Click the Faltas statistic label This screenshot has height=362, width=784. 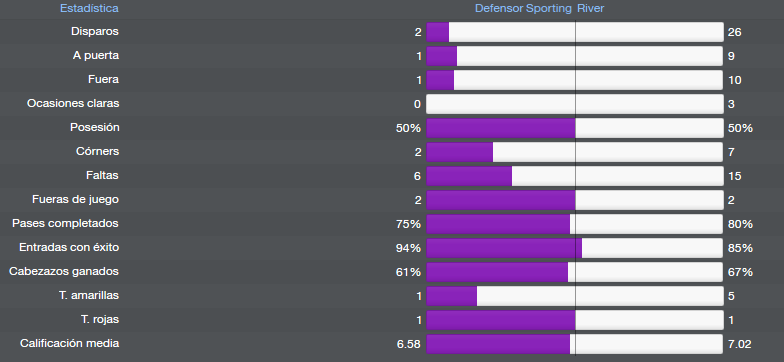(x=102, y=176)
